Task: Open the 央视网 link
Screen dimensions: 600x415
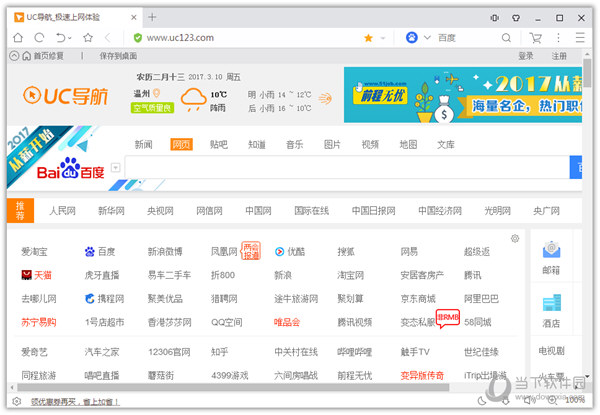Action: 160,211
